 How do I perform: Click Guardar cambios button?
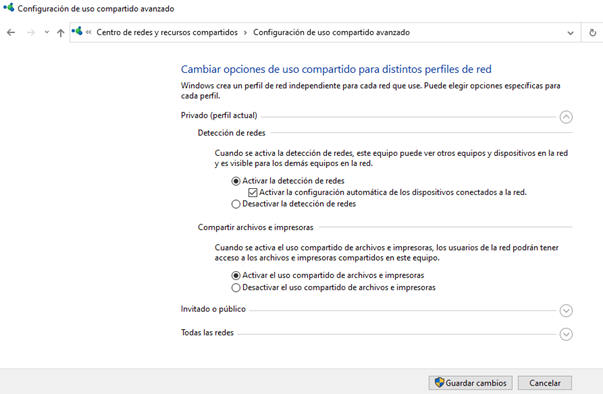click(470, 383)
